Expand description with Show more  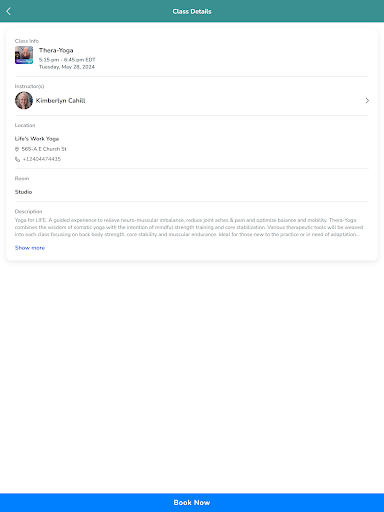30,248
